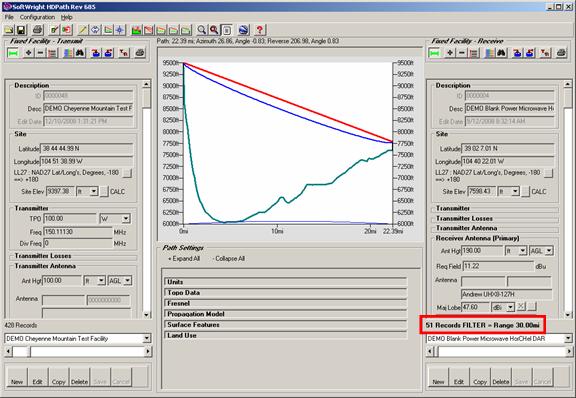576x398 pixels.
Task: Click the binoculars icon in Receive panel
Action: coord(501,53)
